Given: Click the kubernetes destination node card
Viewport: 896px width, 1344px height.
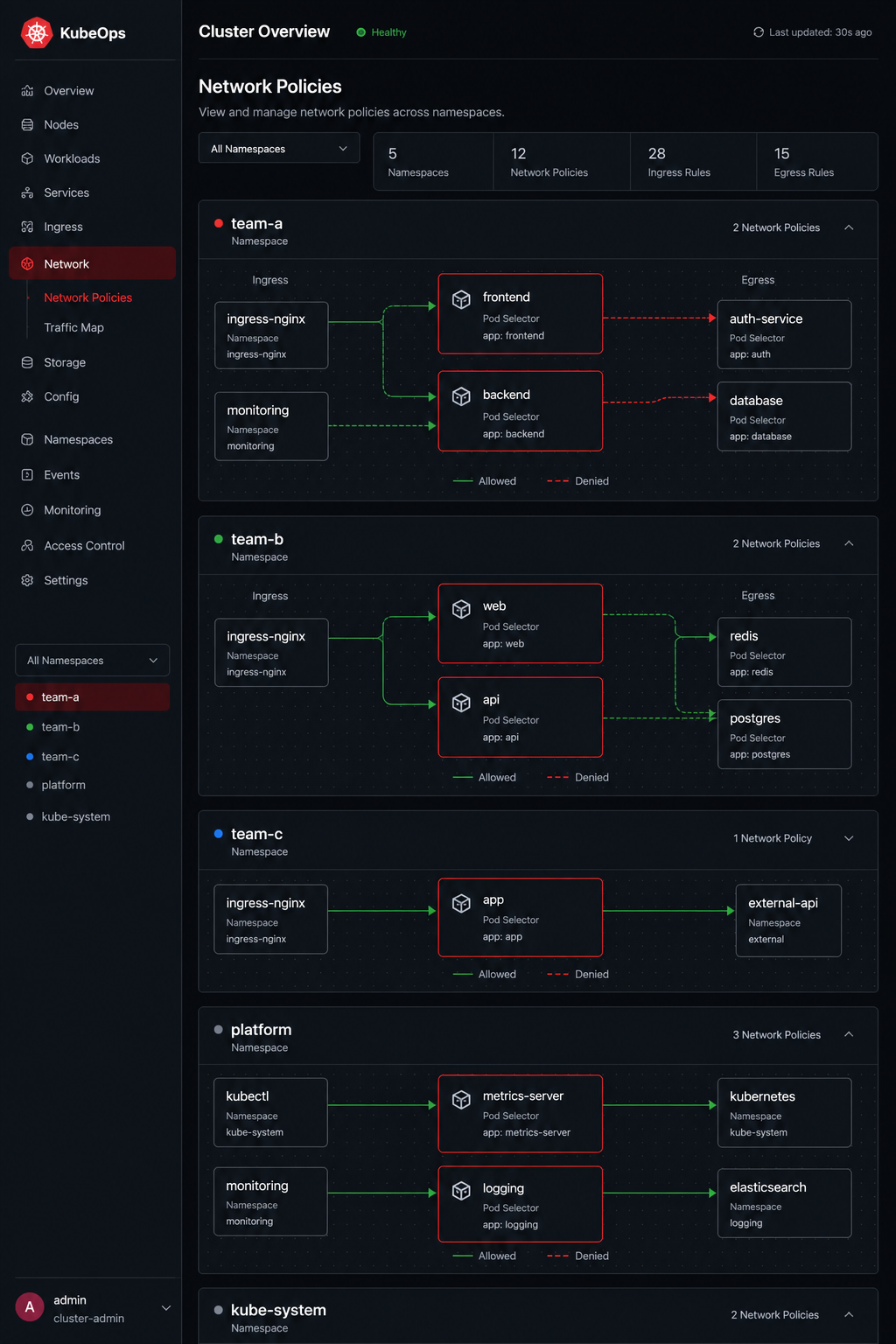Looking at the screenshot, I should tap(784, 1112).
